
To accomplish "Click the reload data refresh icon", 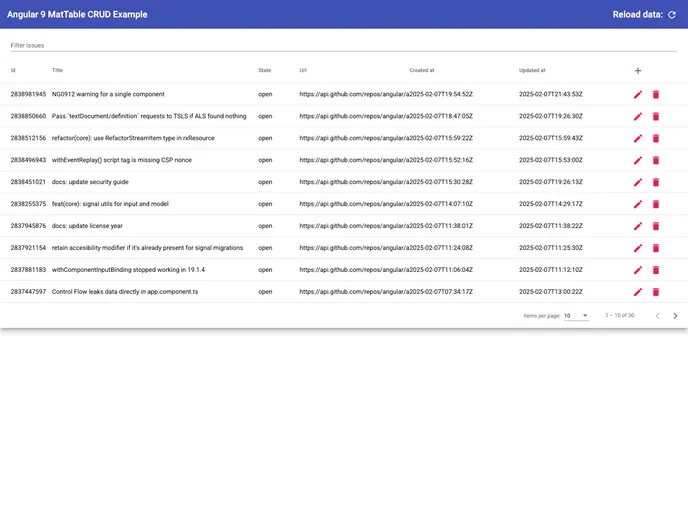I will 672,15.
